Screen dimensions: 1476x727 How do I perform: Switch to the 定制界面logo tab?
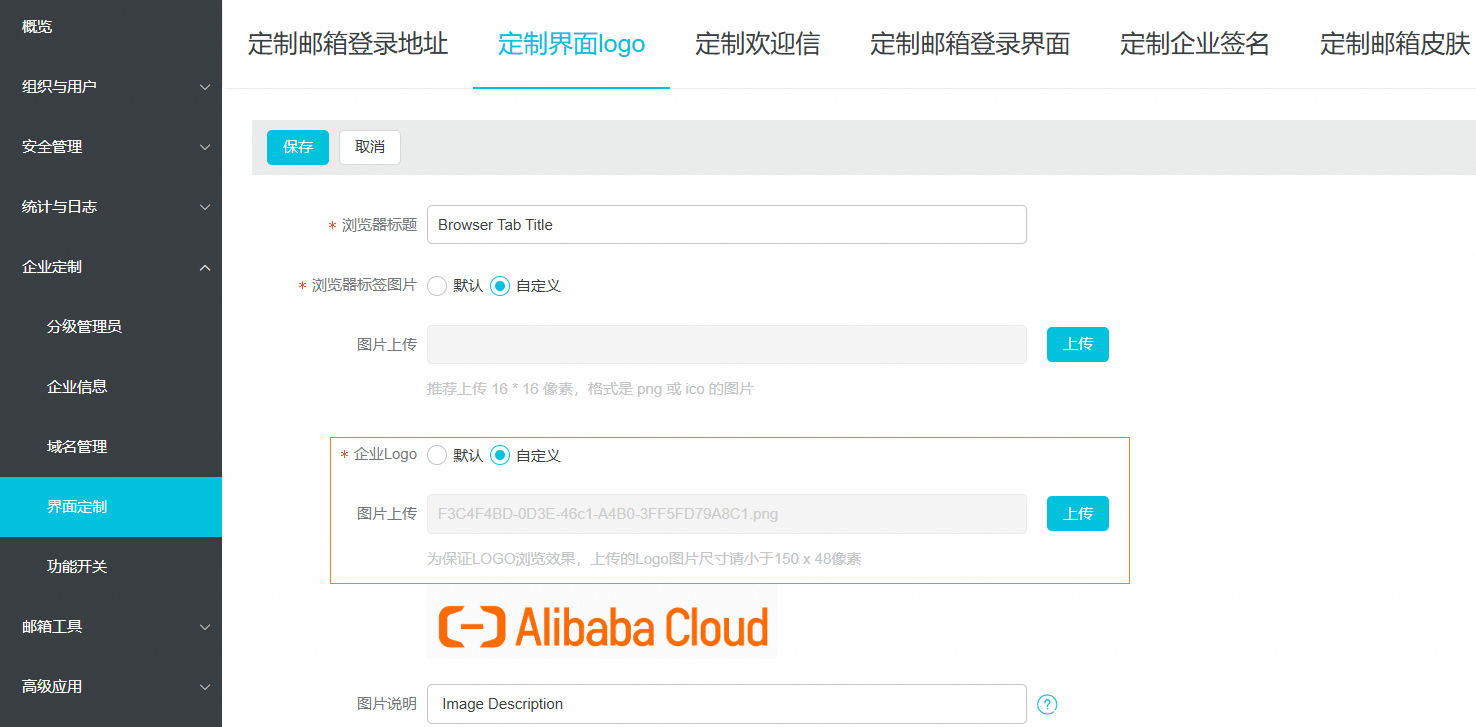(571, 44)
